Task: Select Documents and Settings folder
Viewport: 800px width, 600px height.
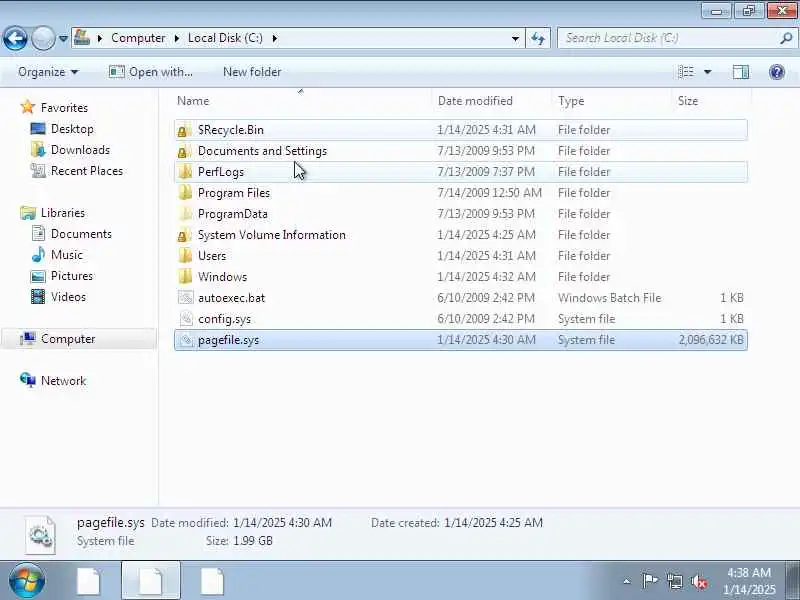Action: point(262,151)
